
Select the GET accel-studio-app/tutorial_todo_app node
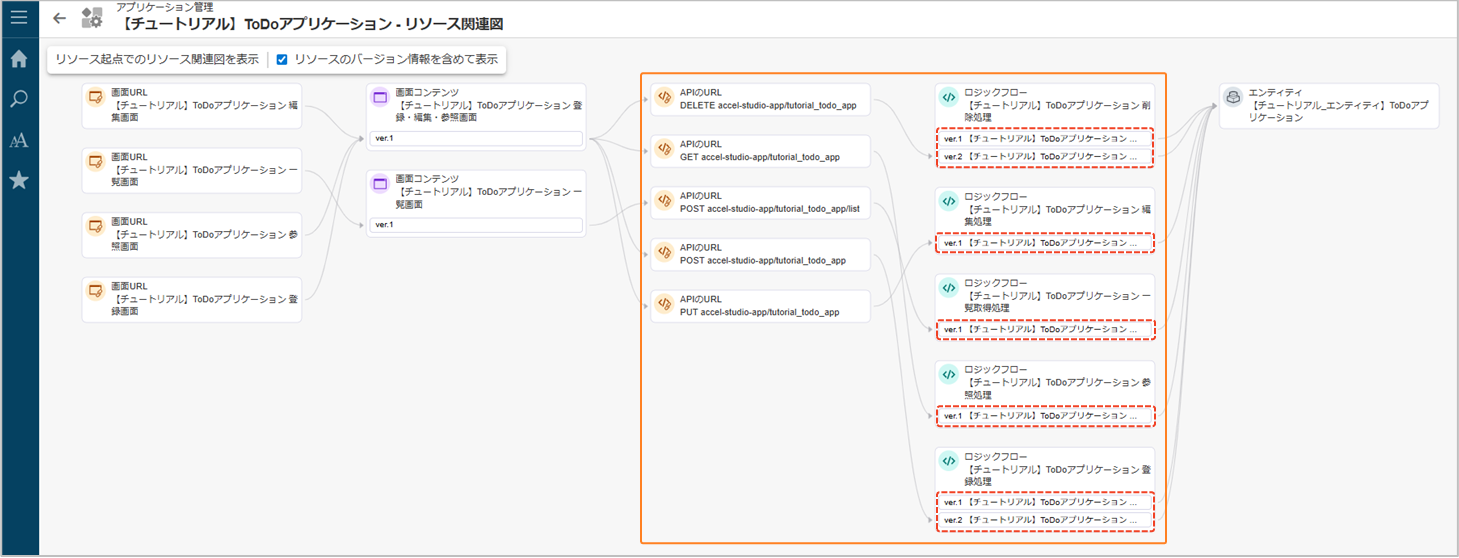click(x=760, y=150)
